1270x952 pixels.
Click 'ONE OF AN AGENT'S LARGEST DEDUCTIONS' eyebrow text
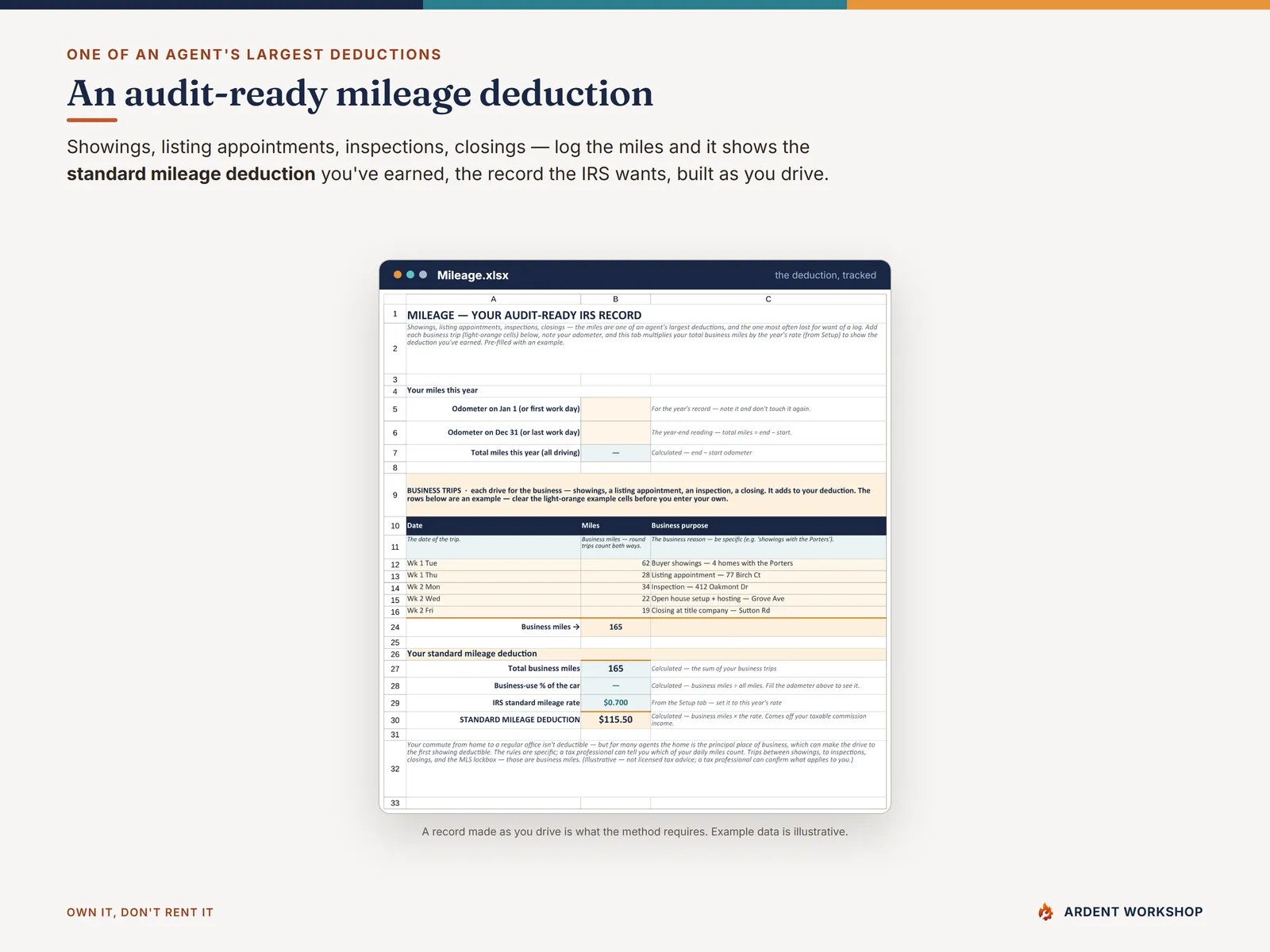point(254,55)
